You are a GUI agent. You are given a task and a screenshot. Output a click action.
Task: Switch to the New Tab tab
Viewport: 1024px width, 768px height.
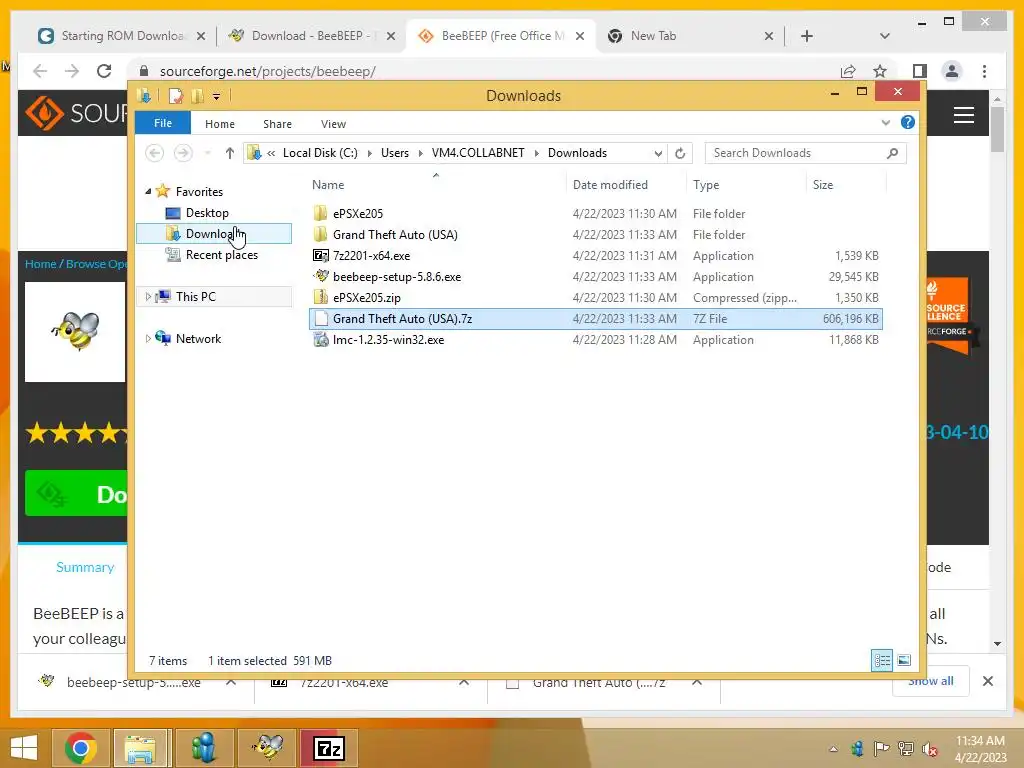690,36
